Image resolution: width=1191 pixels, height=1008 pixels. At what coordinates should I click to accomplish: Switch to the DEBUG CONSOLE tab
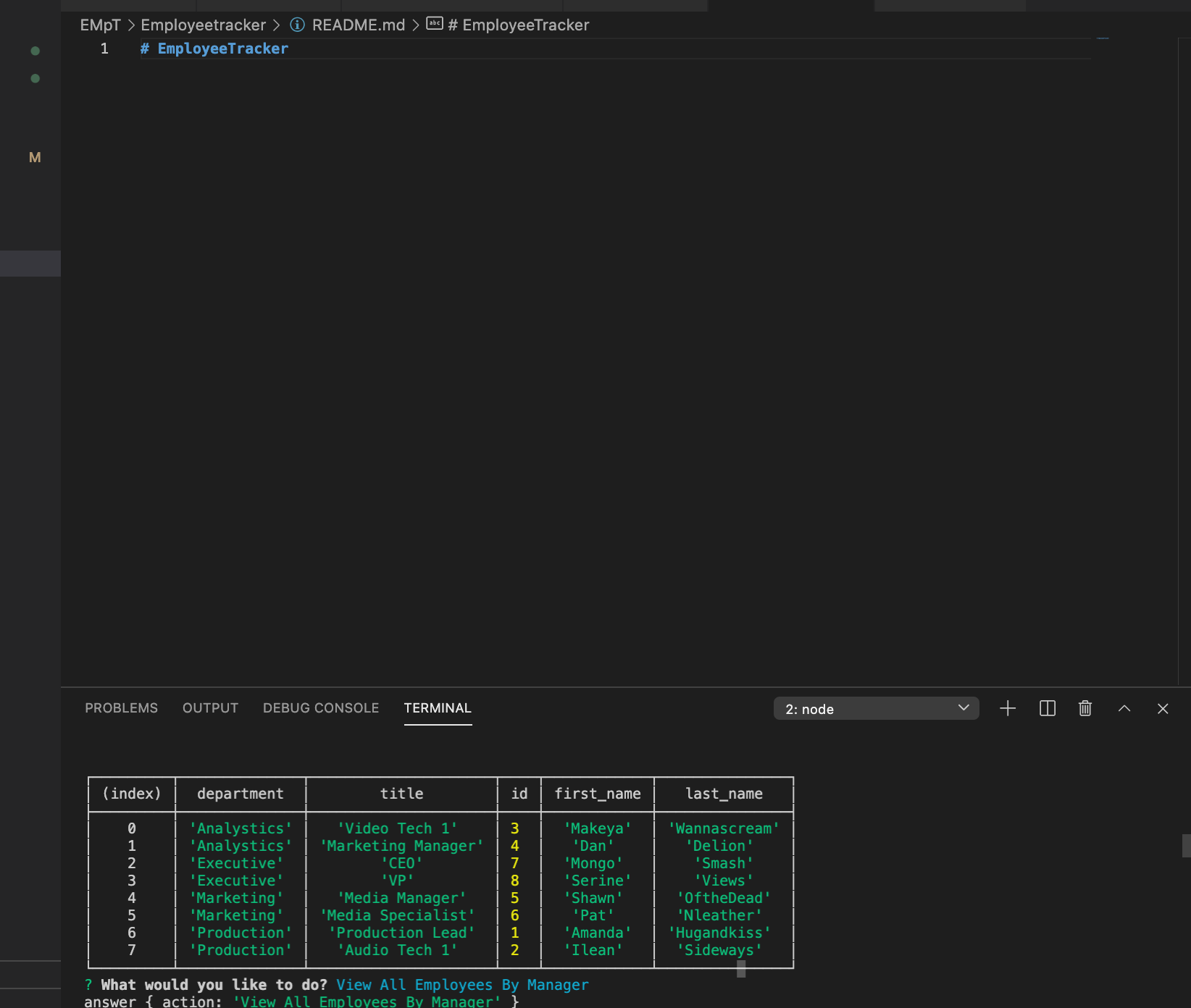click(321, 707)
